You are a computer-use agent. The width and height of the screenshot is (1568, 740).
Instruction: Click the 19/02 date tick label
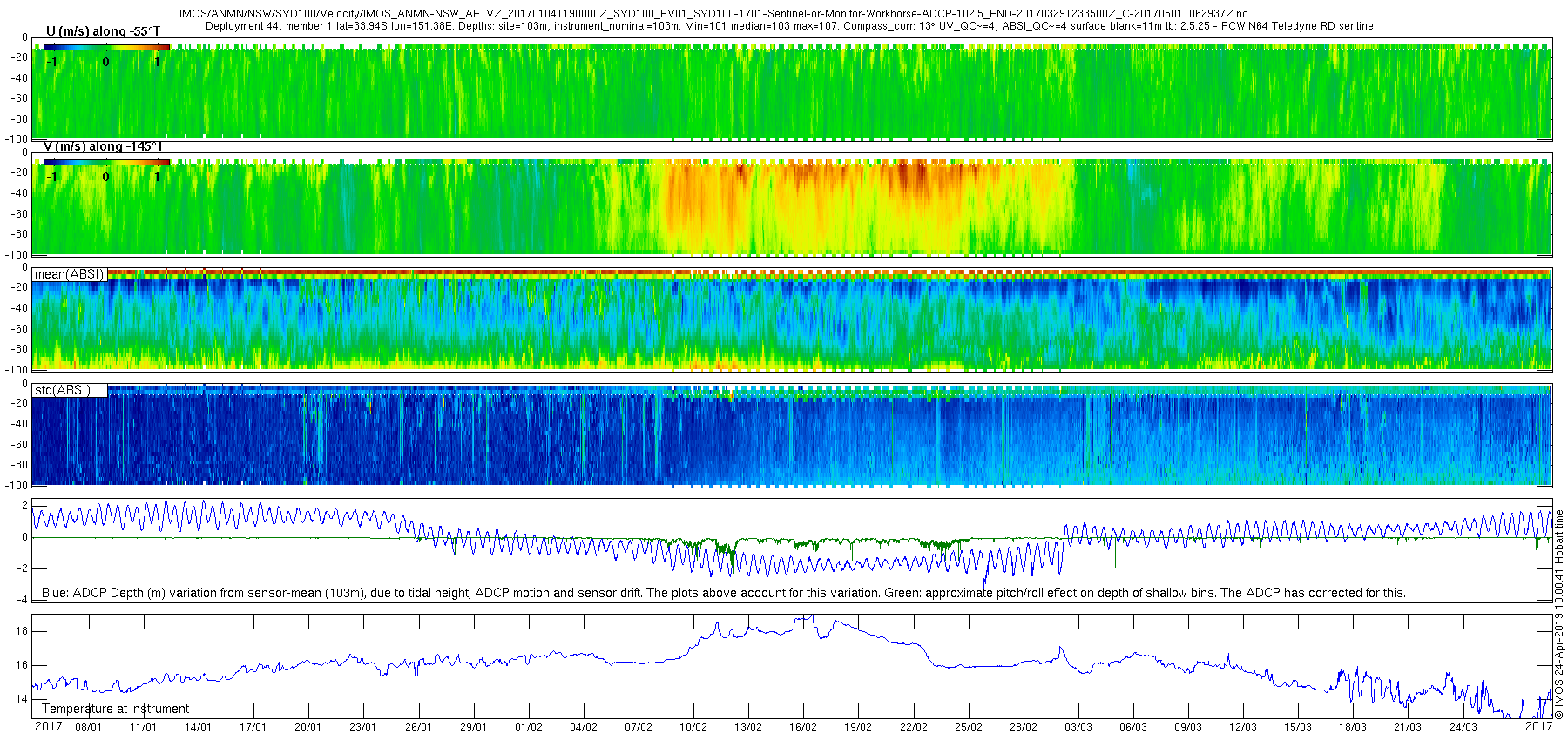(x=857, y=728)
